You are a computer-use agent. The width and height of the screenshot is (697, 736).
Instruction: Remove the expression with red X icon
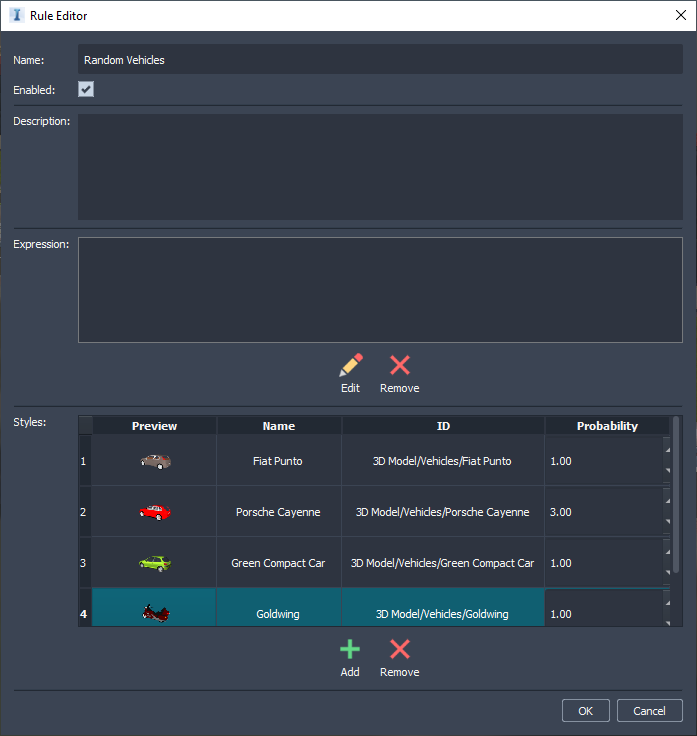pos(399,366)
